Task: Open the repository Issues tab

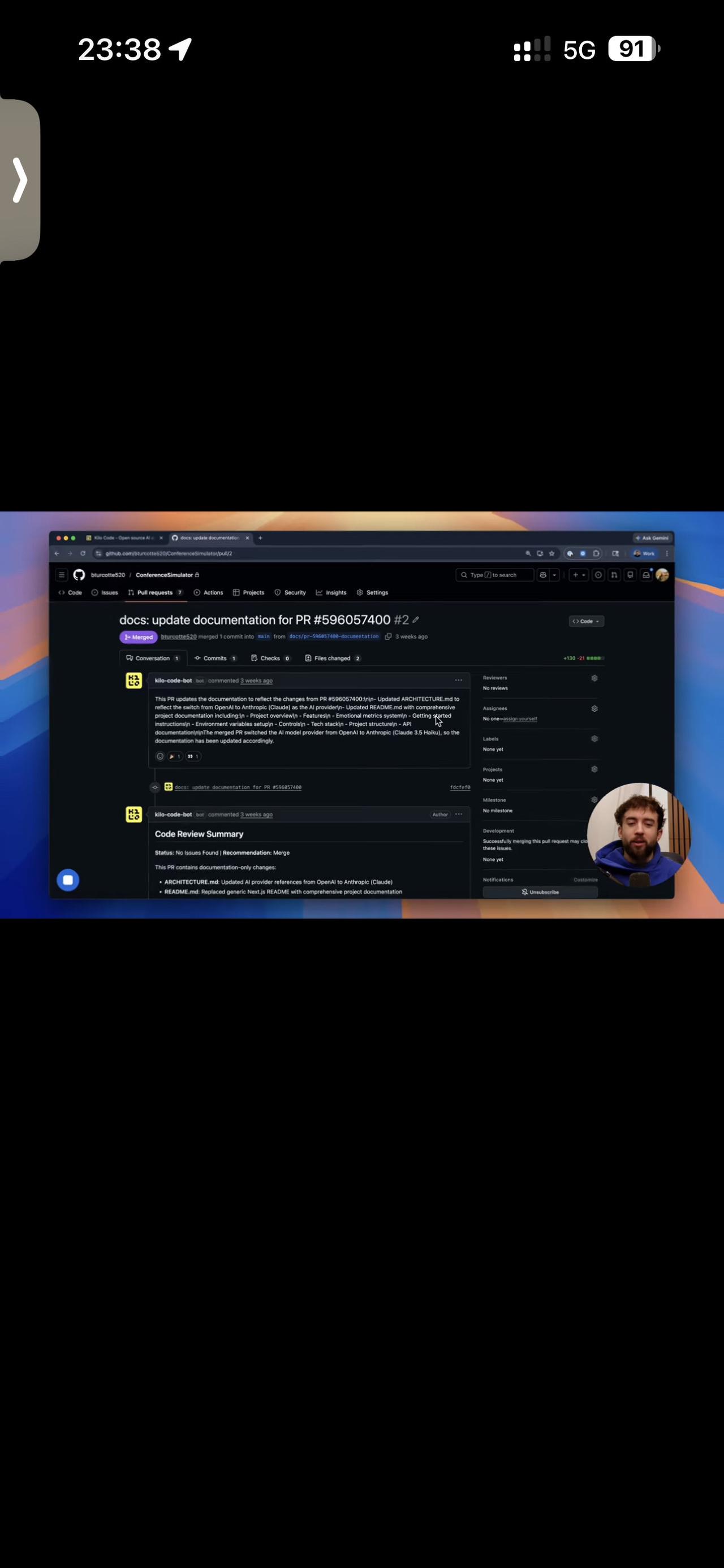Action: click(x=105, y=592)
